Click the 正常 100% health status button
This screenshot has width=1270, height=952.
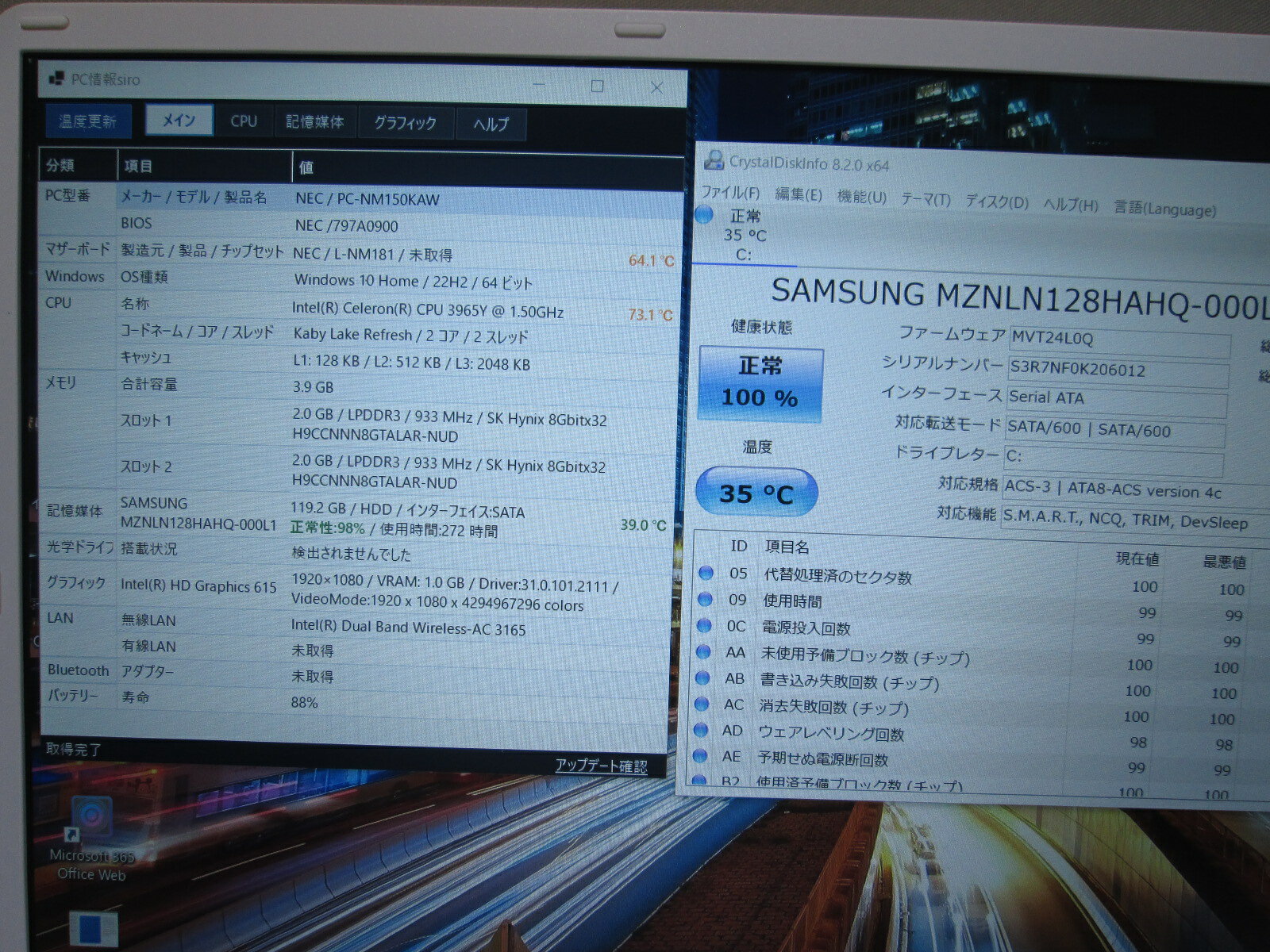point(760,384)
